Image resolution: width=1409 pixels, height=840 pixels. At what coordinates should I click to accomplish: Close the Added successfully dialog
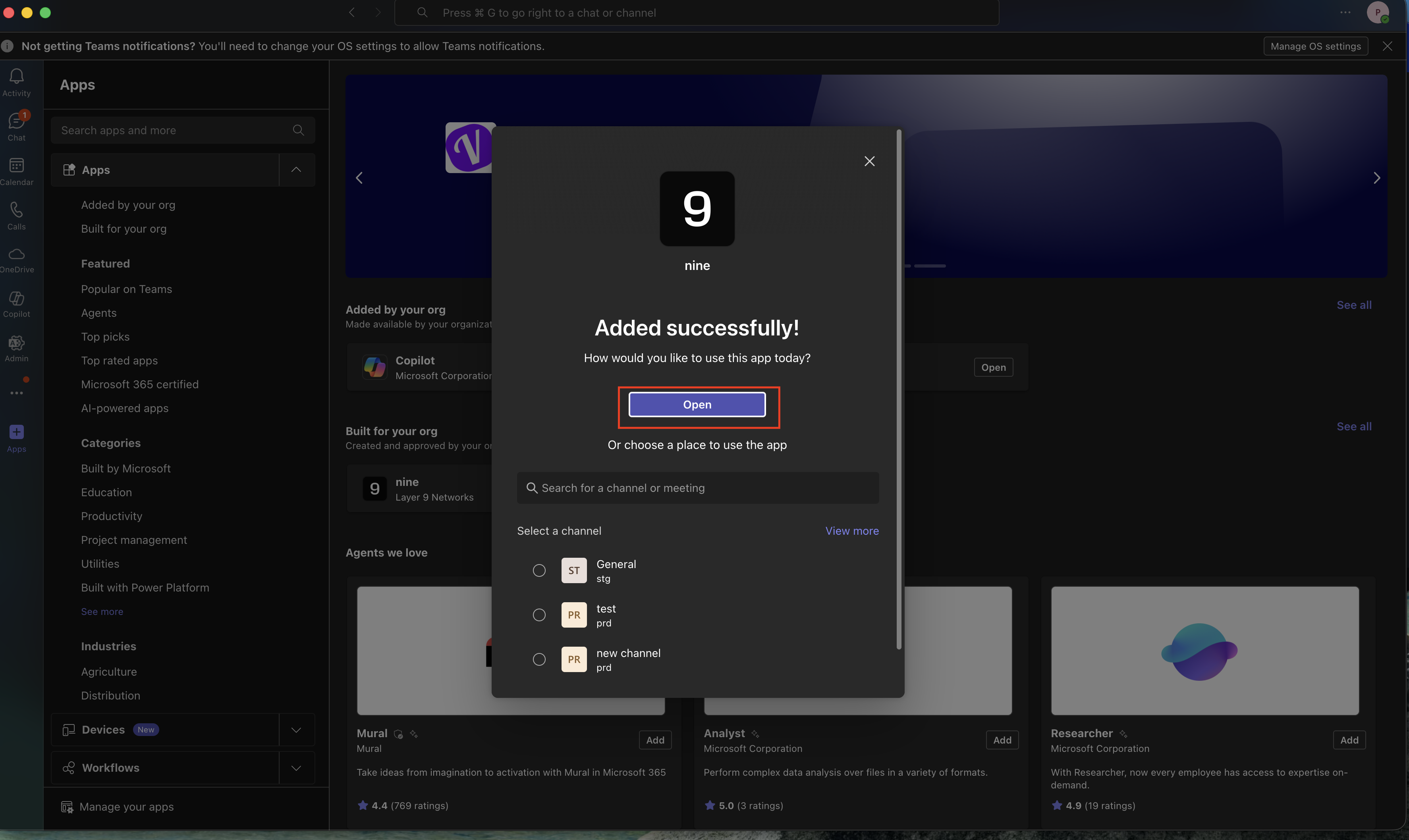(870, 161)
